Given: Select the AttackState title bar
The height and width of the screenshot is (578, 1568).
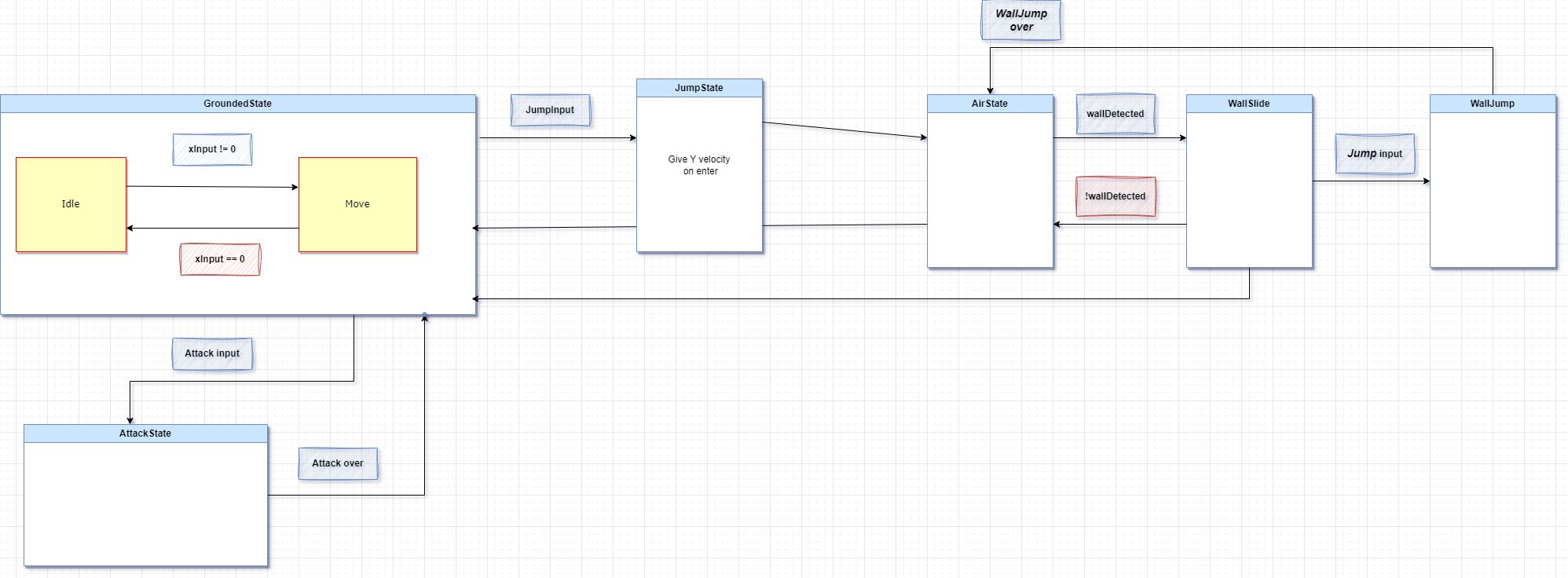Looking at the screenshot, I should click(145, 433).
